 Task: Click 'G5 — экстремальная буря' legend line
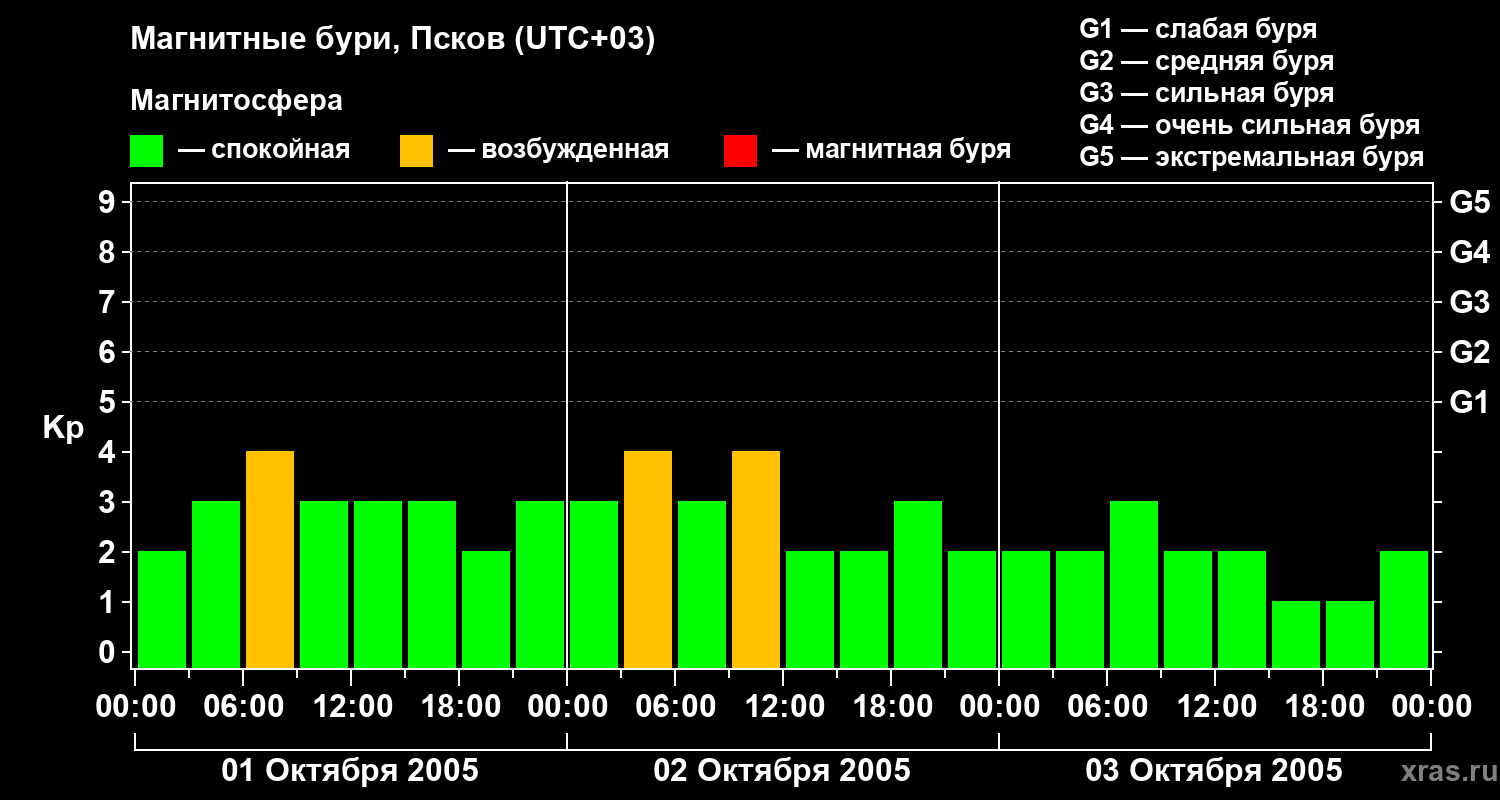1252,157
